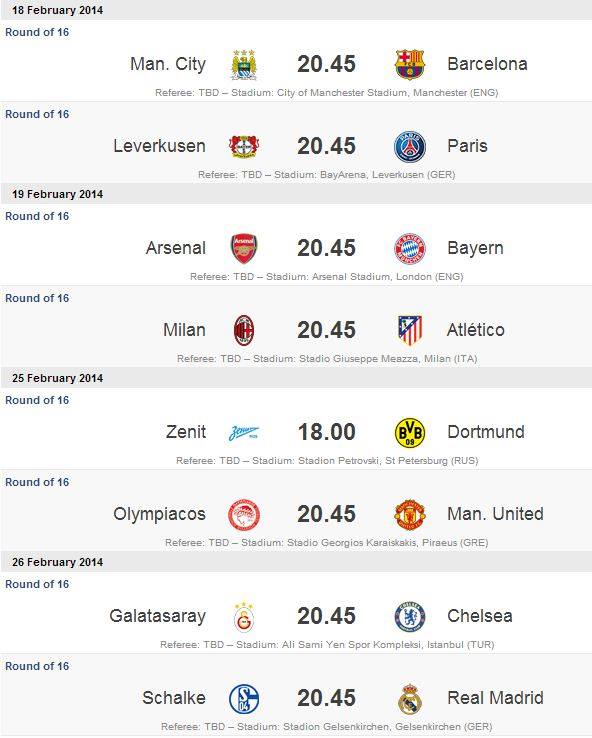Click the Arsenal cannon crest

tap(244, 249)
